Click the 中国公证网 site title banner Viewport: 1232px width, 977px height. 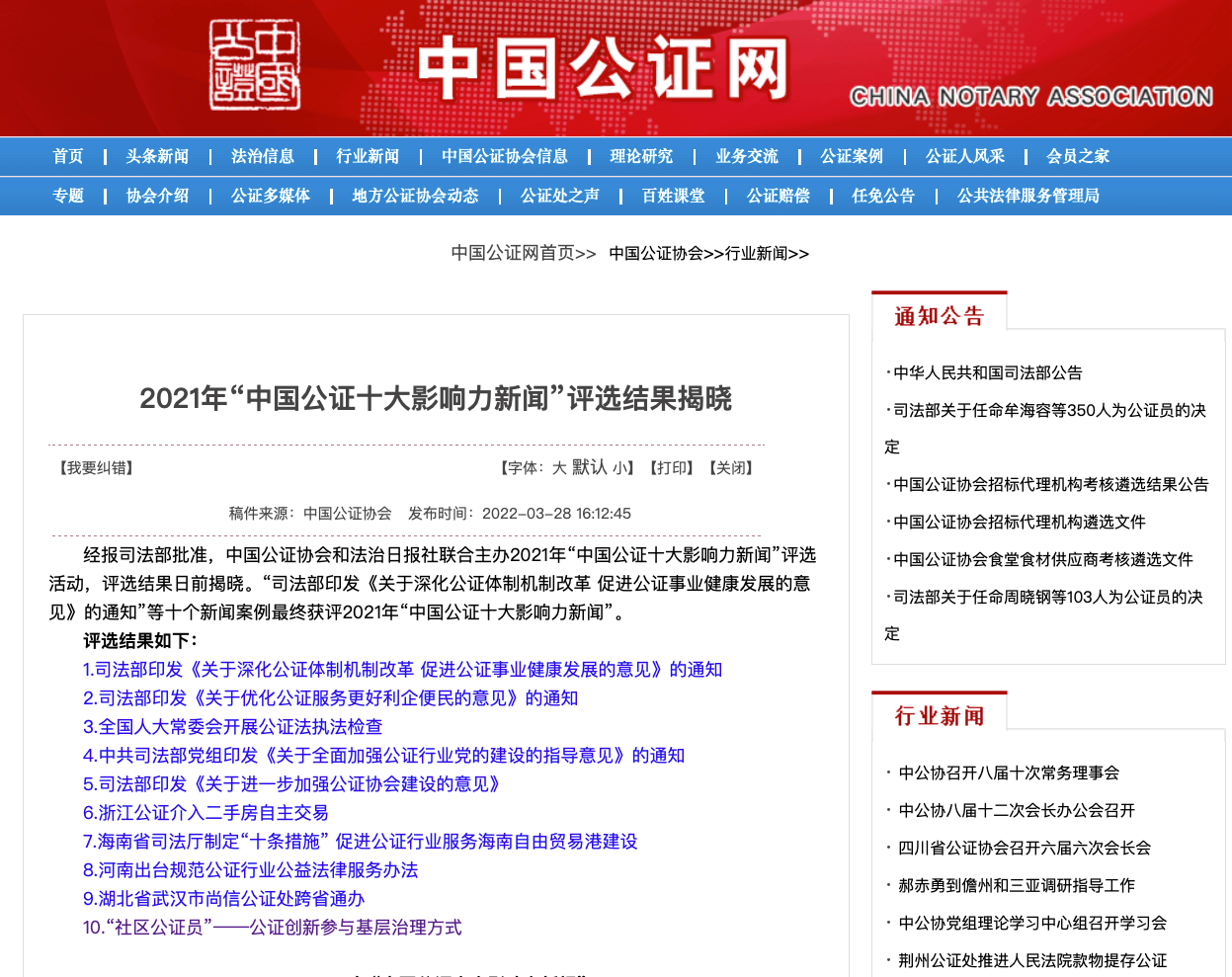pyautogui.click(x=602, y=69)
